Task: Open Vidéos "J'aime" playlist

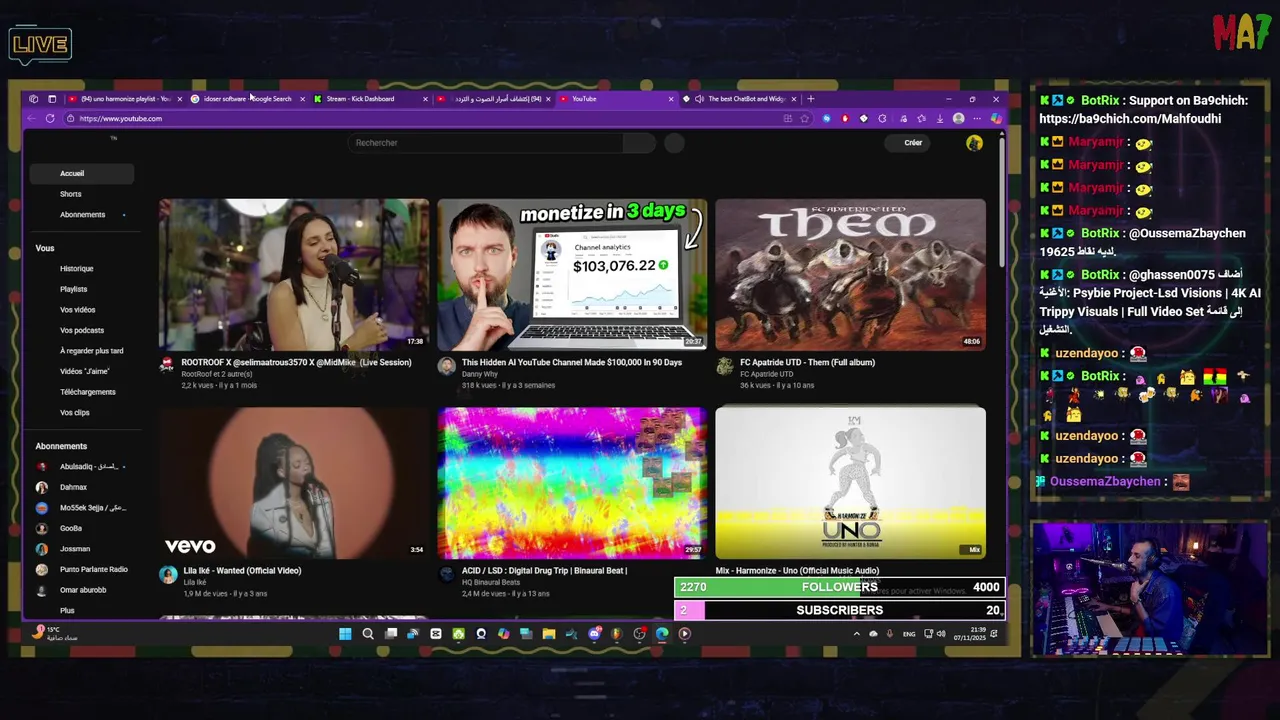Action: 84,371
